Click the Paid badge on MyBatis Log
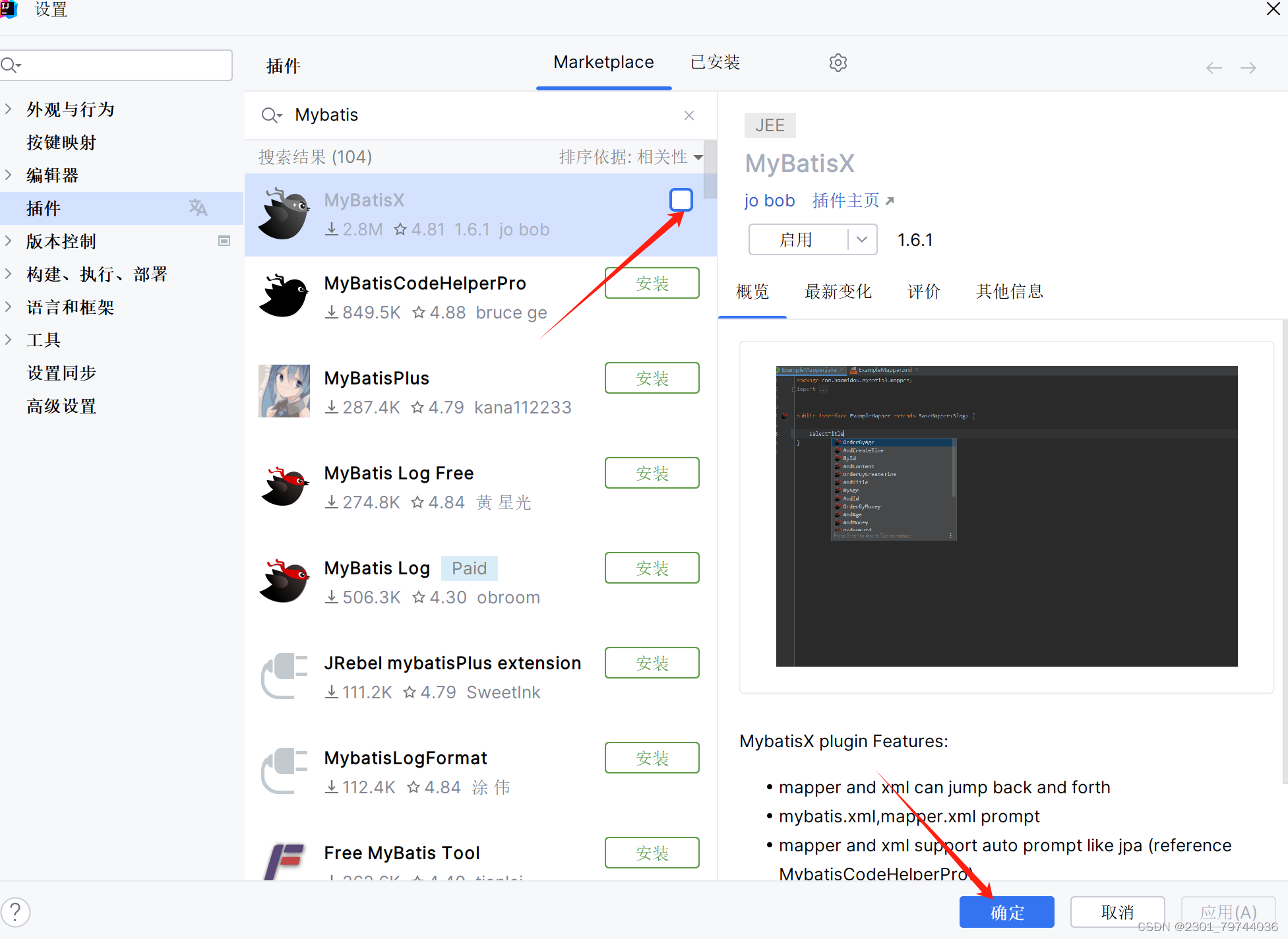1288x939 pixels. (469, 568)
